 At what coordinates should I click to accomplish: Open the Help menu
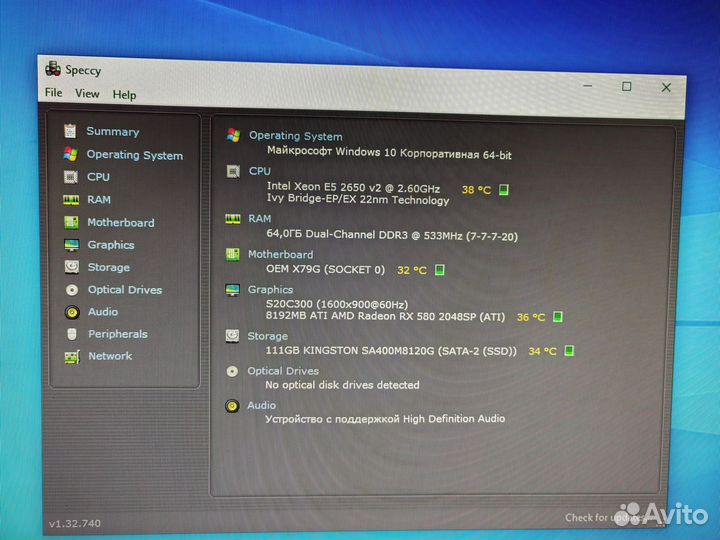tap(124, 95)
